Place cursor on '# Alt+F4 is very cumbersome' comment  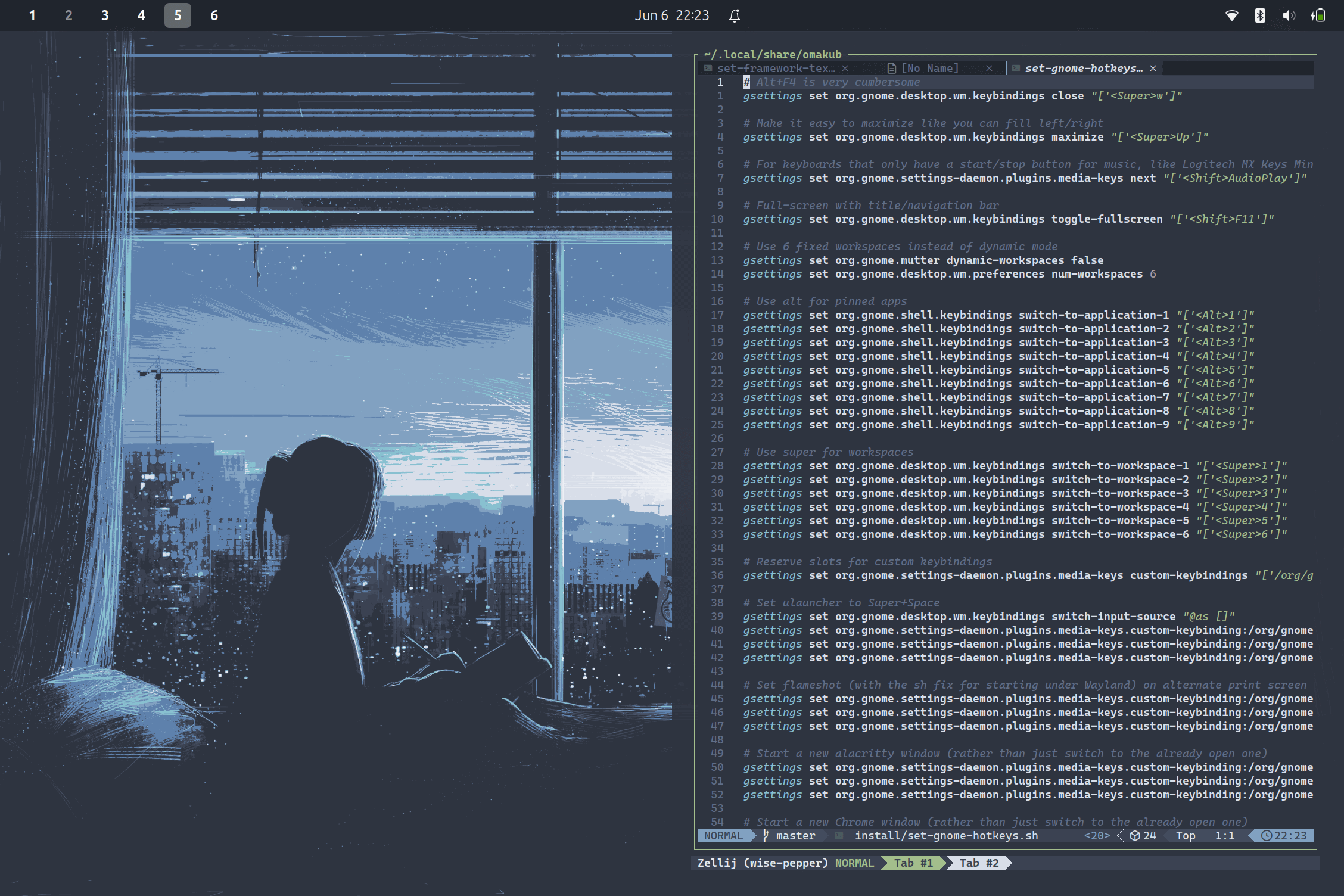click(832, 82)
